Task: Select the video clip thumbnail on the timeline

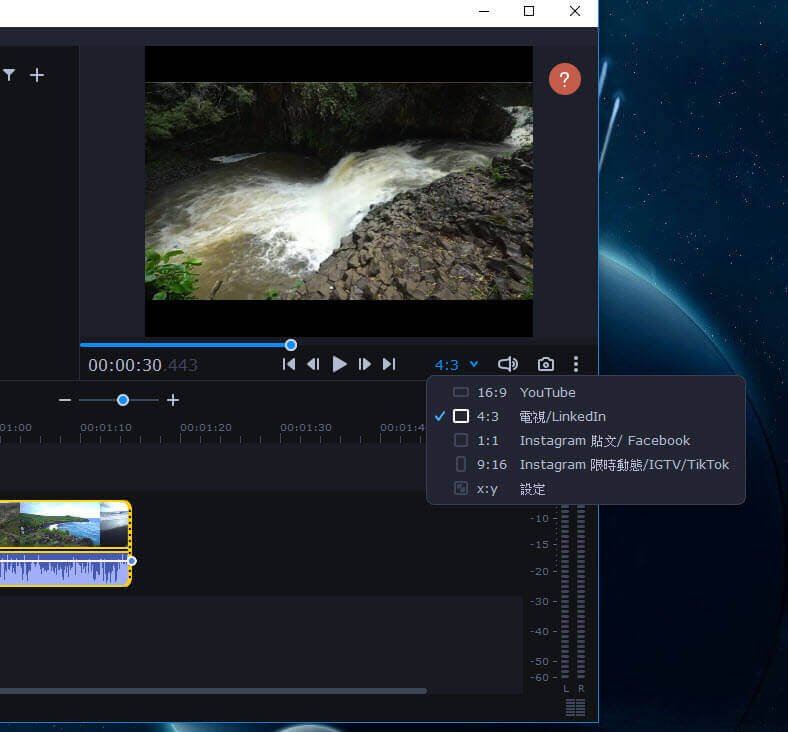Action: pos(64,524)
